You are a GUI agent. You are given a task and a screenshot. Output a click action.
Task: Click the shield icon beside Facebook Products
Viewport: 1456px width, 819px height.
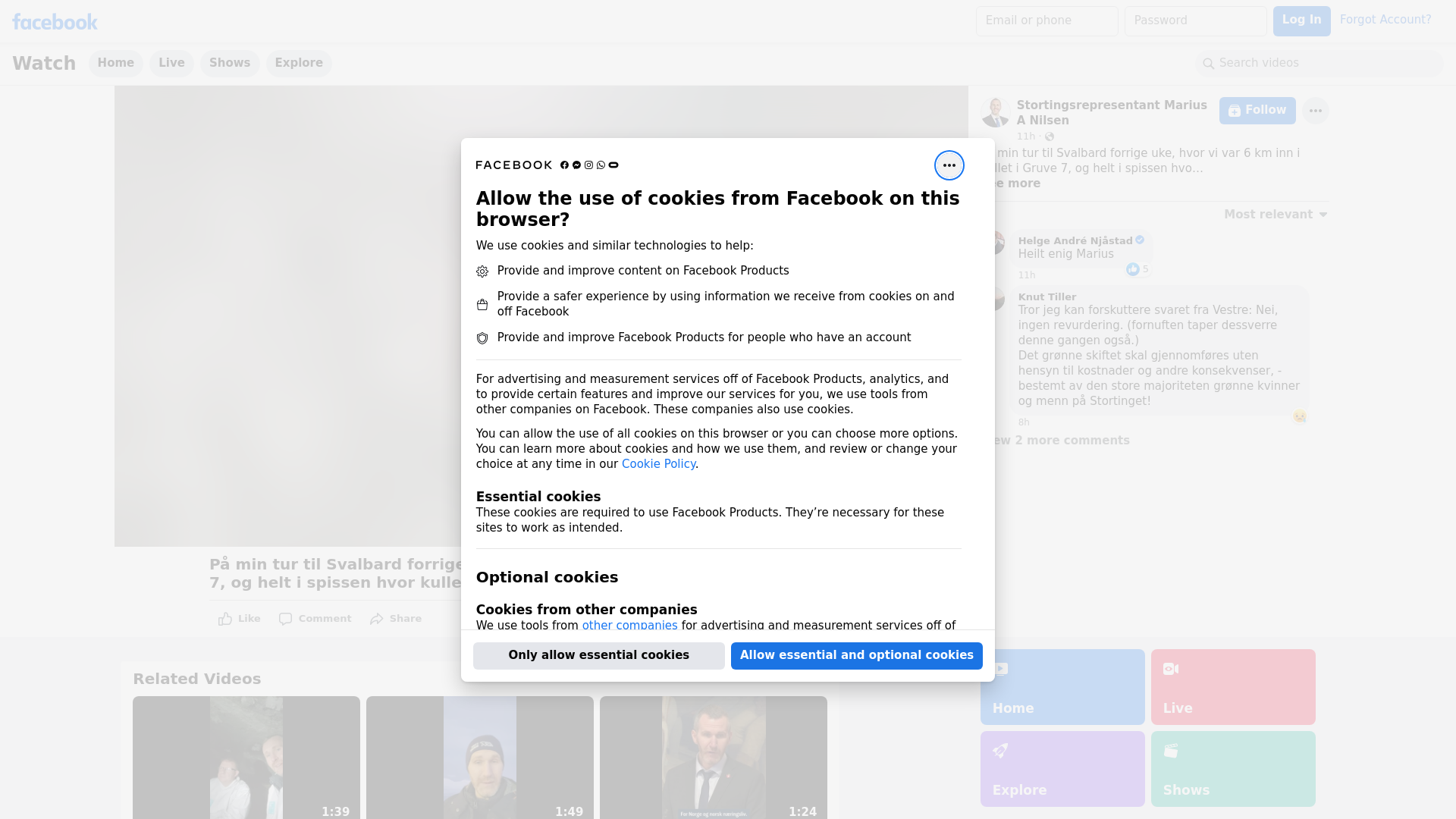pyautogui.click(x=482, y=338)
